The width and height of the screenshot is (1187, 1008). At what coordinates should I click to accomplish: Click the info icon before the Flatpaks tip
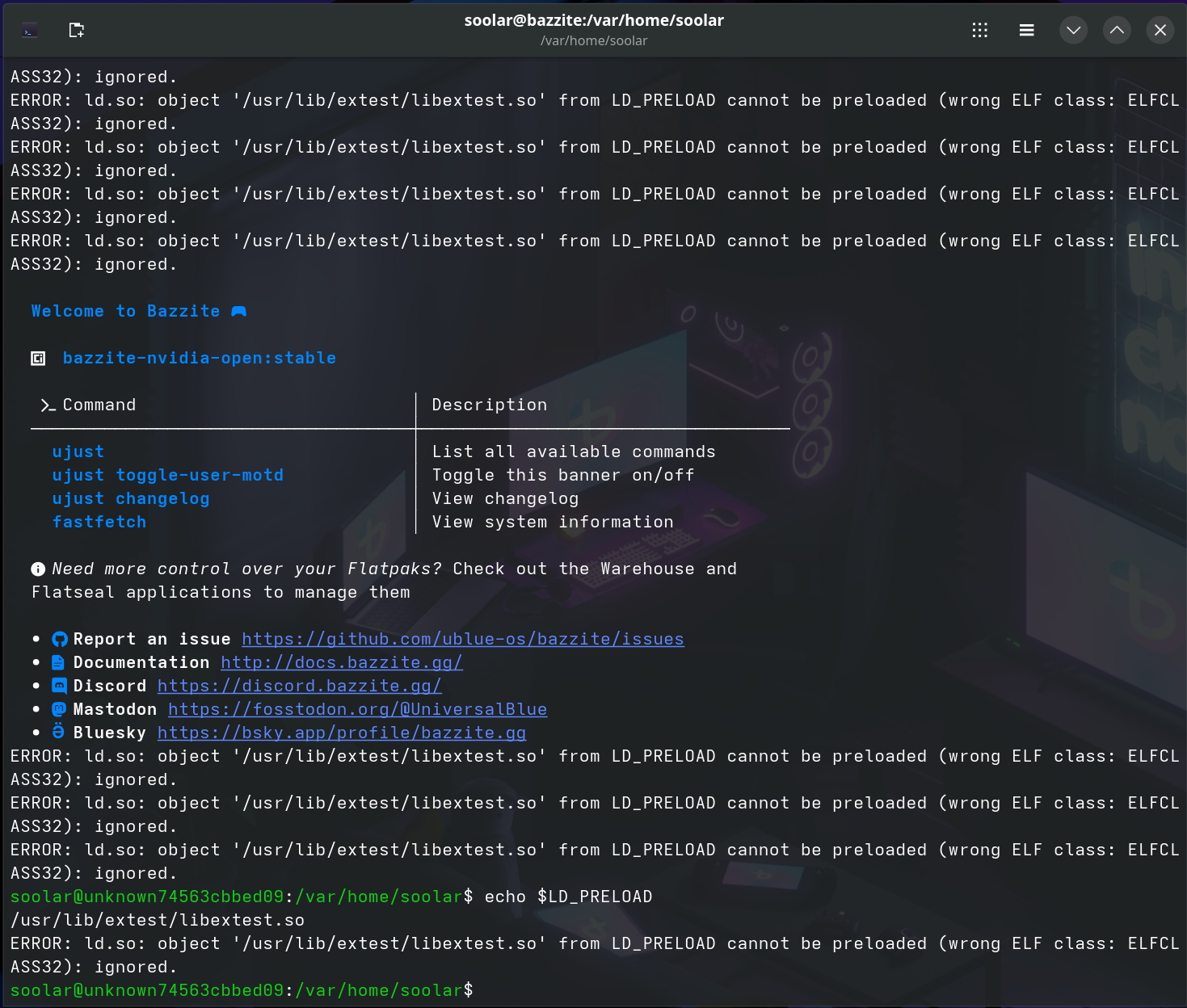click(38, 569)
